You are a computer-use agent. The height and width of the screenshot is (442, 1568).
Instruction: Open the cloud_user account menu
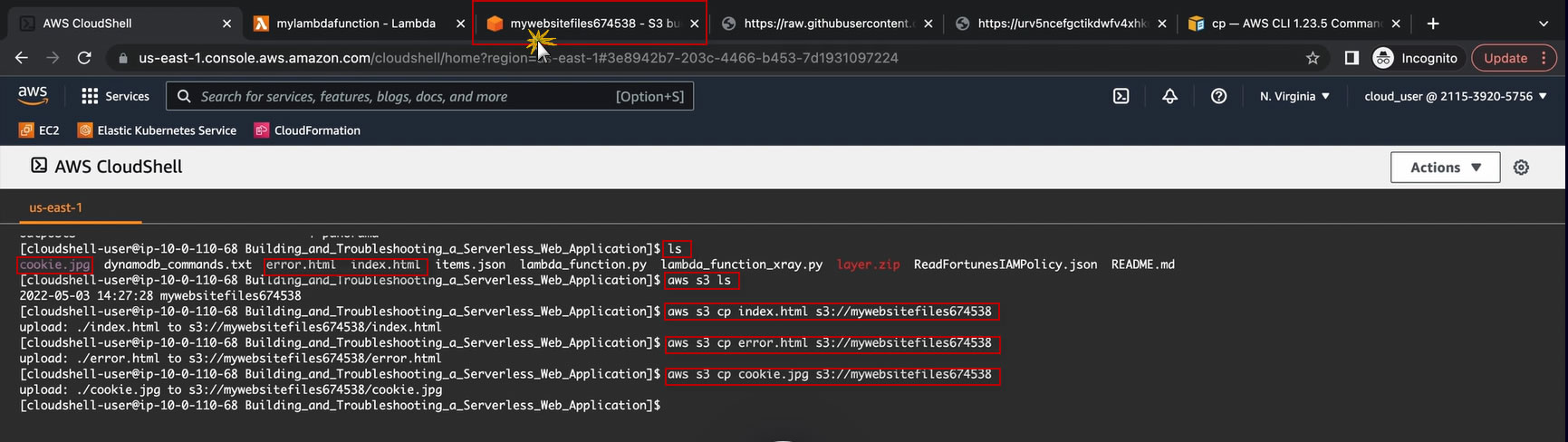pos(1455,96)
